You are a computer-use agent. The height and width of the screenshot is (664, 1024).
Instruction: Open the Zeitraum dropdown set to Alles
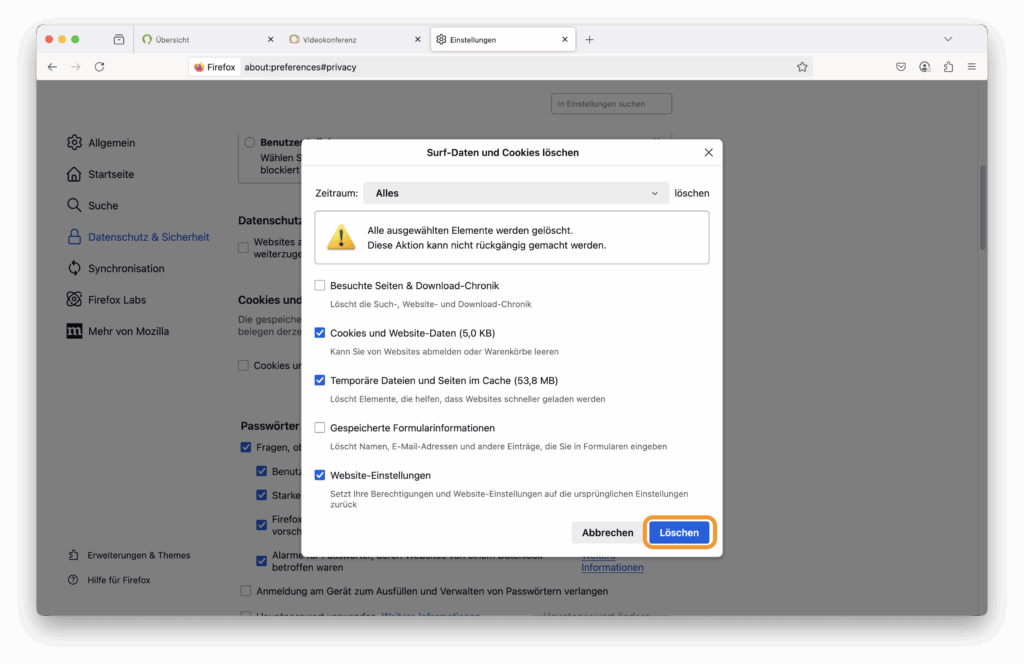pyautogui.click(x=516, y=193)
